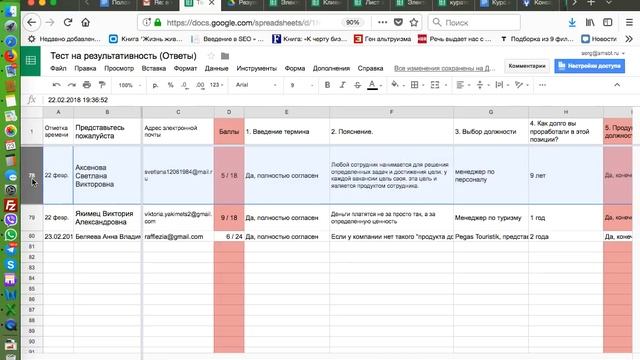Click the print icon in the toolbar
The width and height of the screenshot is (640, 360).
click(x=87, y=85)
